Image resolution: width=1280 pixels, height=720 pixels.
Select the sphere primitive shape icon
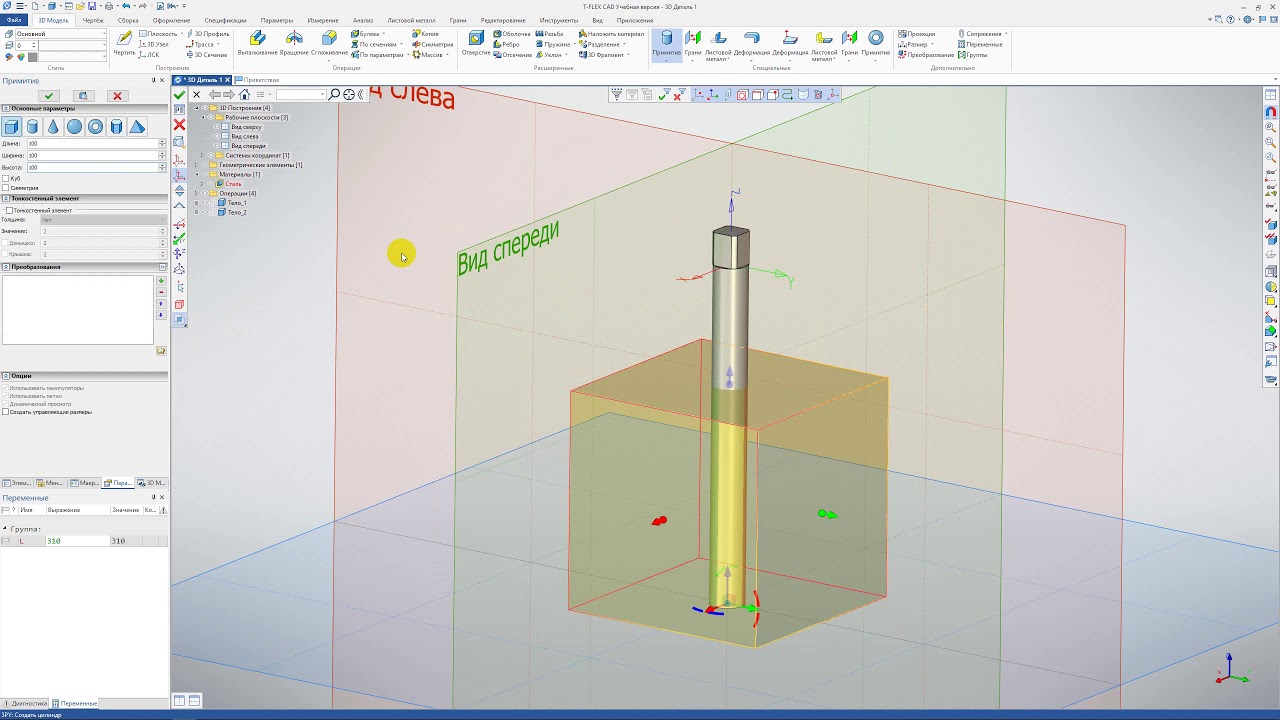pyautogui.click(x=74, y=127)
